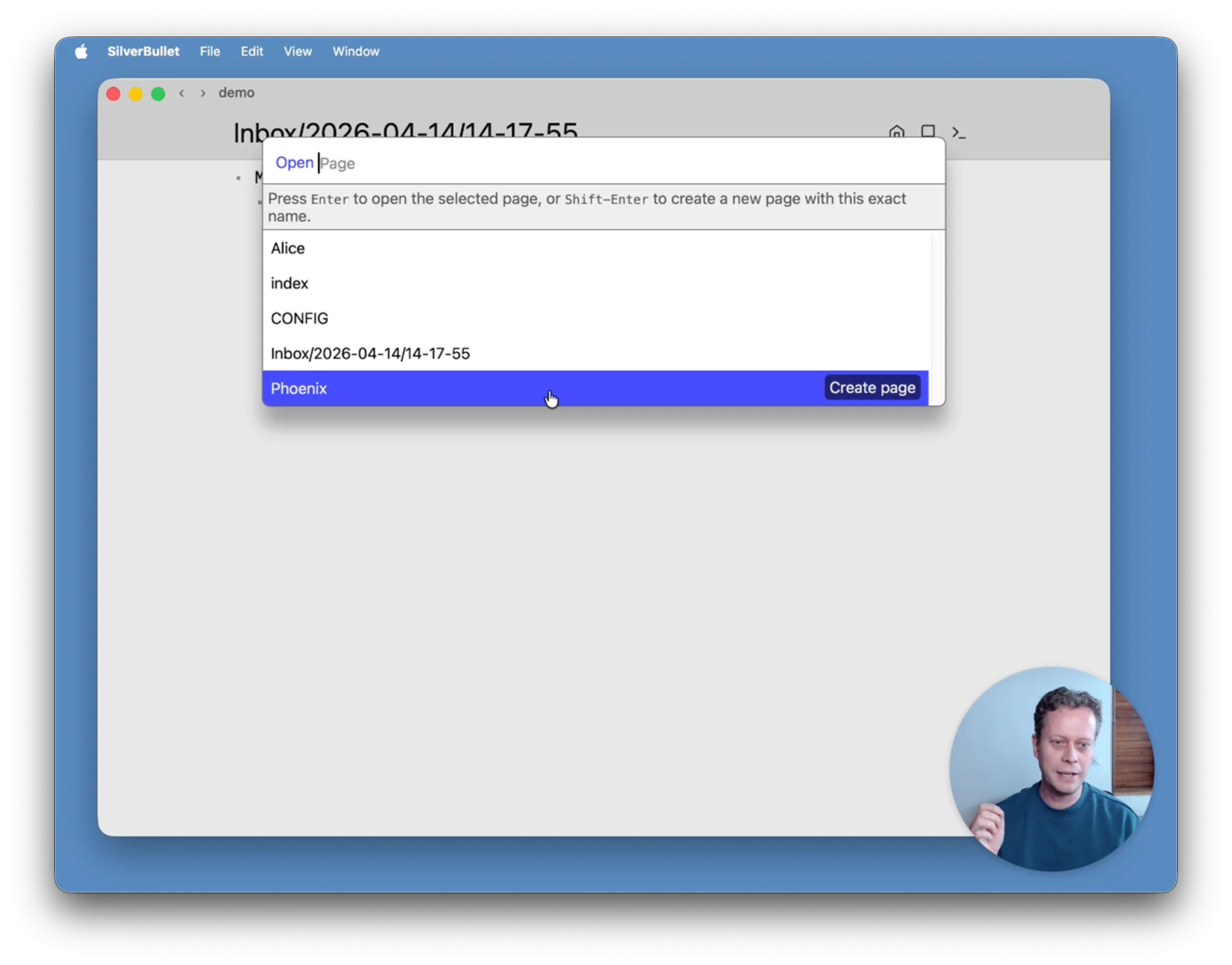Go forward with the right chevron arrow
Viewport: 1232px width, 965px height.
pyautogui.click(x=203, y=93)
